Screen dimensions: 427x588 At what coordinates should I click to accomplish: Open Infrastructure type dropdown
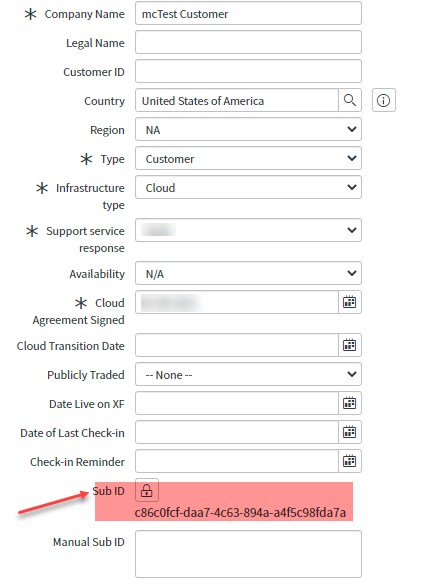(x=248, y=187)
